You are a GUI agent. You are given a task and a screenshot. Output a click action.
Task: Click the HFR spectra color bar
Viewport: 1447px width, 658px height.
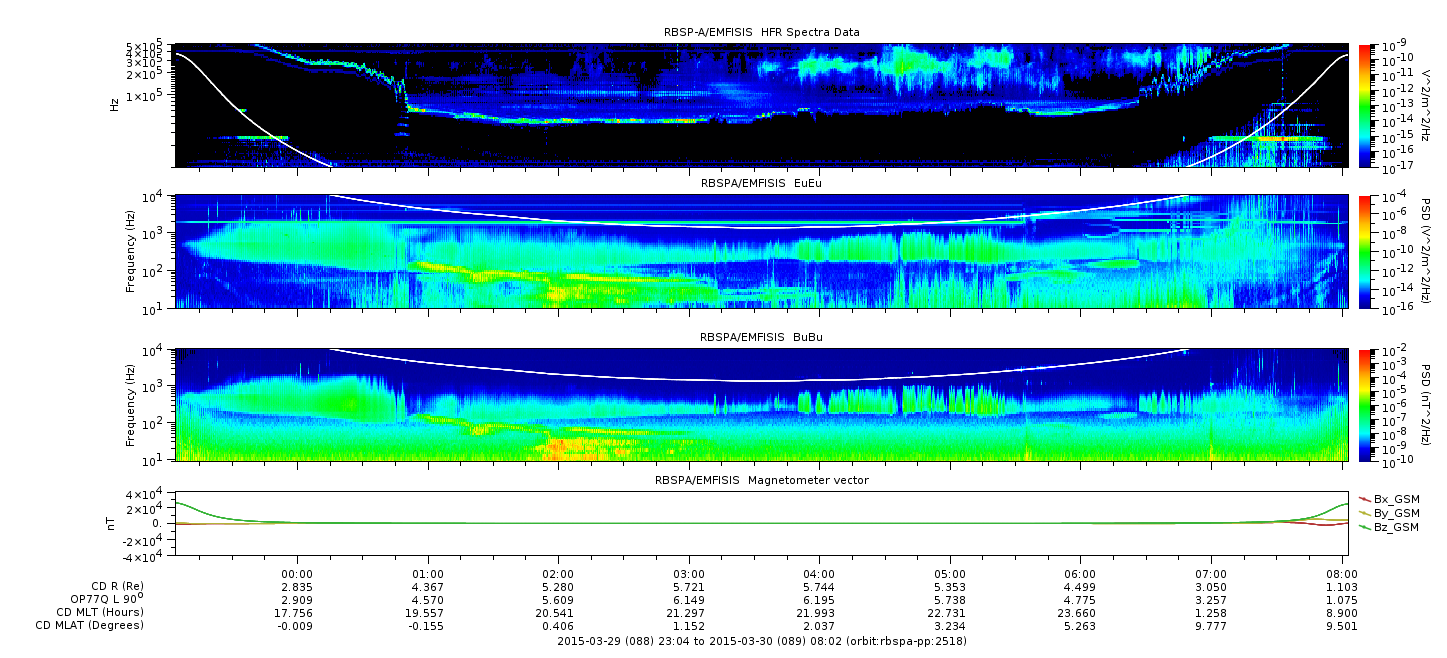point(1366,105)
